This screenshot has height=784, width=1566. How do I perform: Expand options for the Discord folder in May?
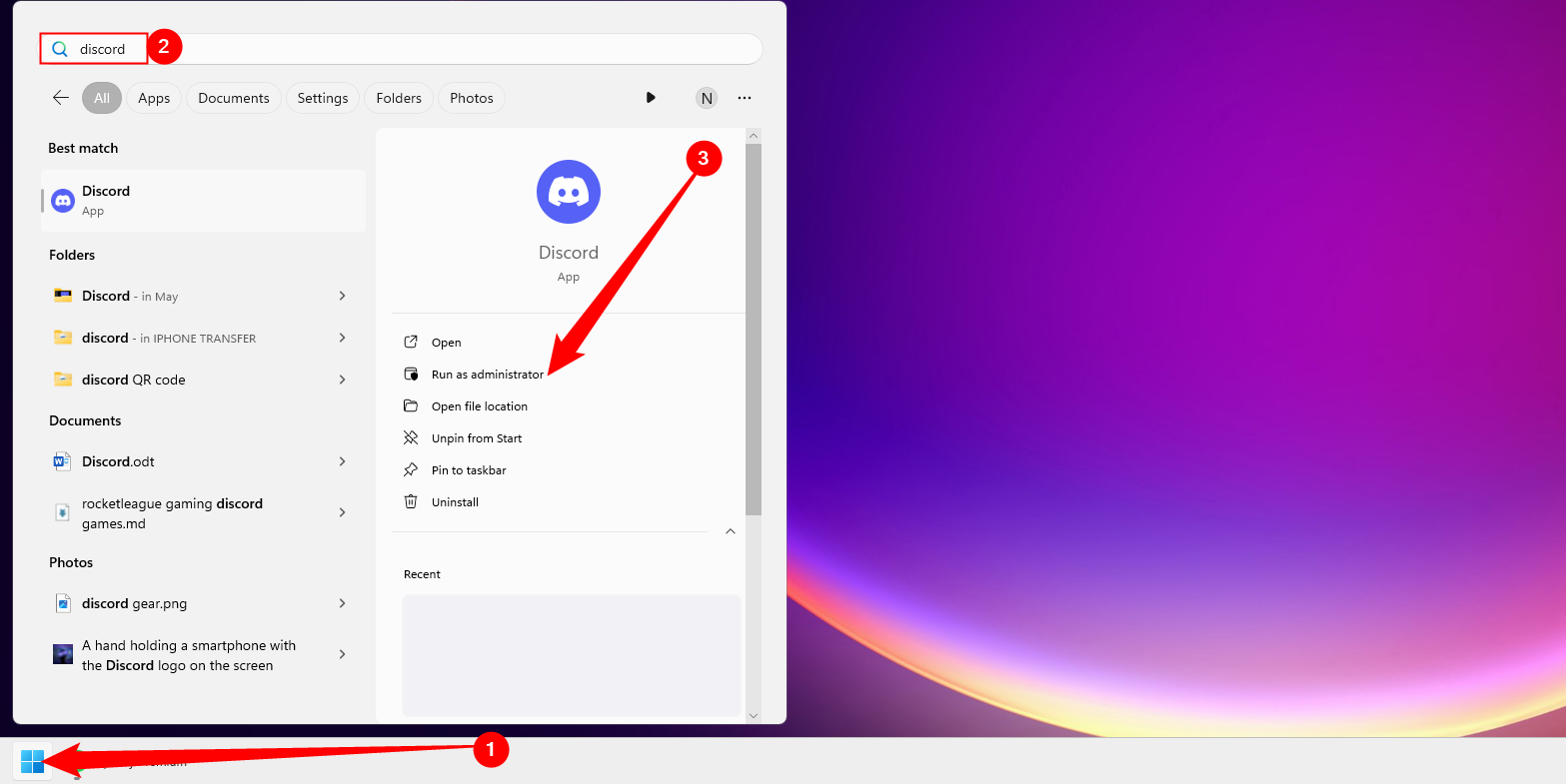tap(343, 296)
